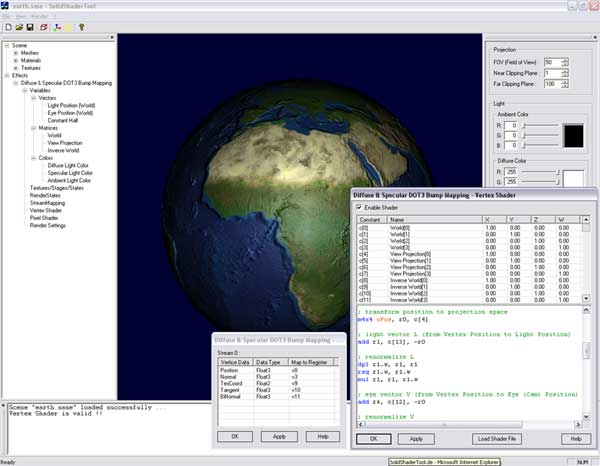600x466 pixels.
Task: Click the Save floppy disk icon
Action: pyautogui.click(x=30, y=27)
